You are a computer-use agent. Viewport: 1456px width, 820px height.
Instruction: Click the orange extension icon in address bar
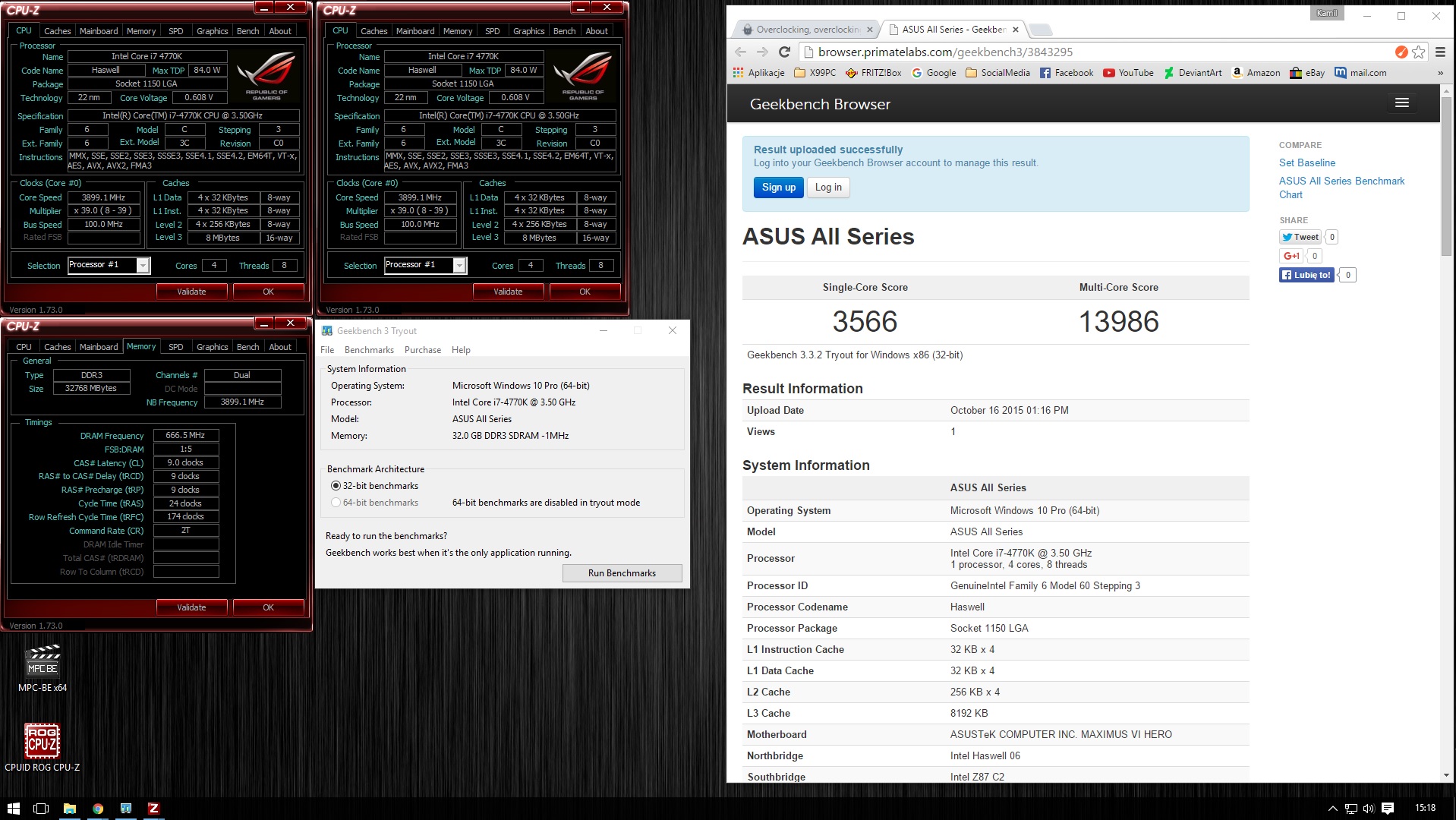(1401, 52)
